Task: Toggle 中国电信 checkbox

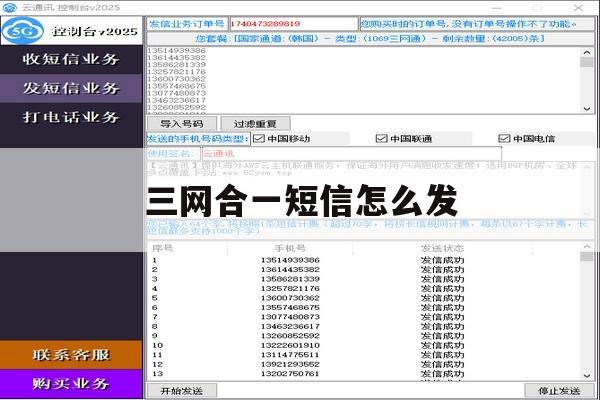Action: click(x=504, y=139)
